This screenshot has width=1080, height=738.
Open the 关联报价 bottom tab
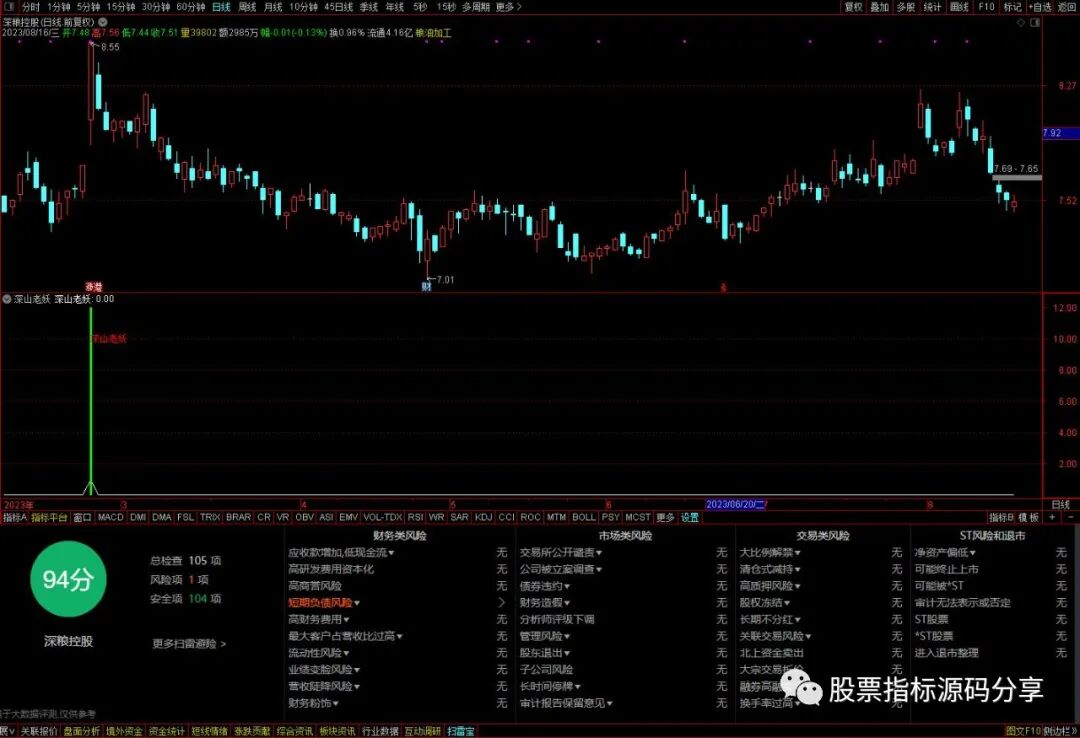coord(39,731)
